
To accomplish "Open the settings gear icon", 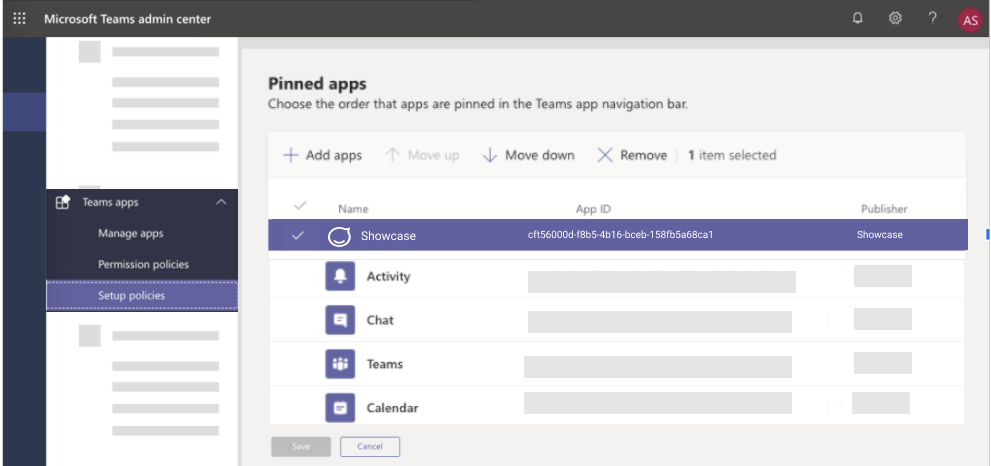I will [x=895, y=18].
